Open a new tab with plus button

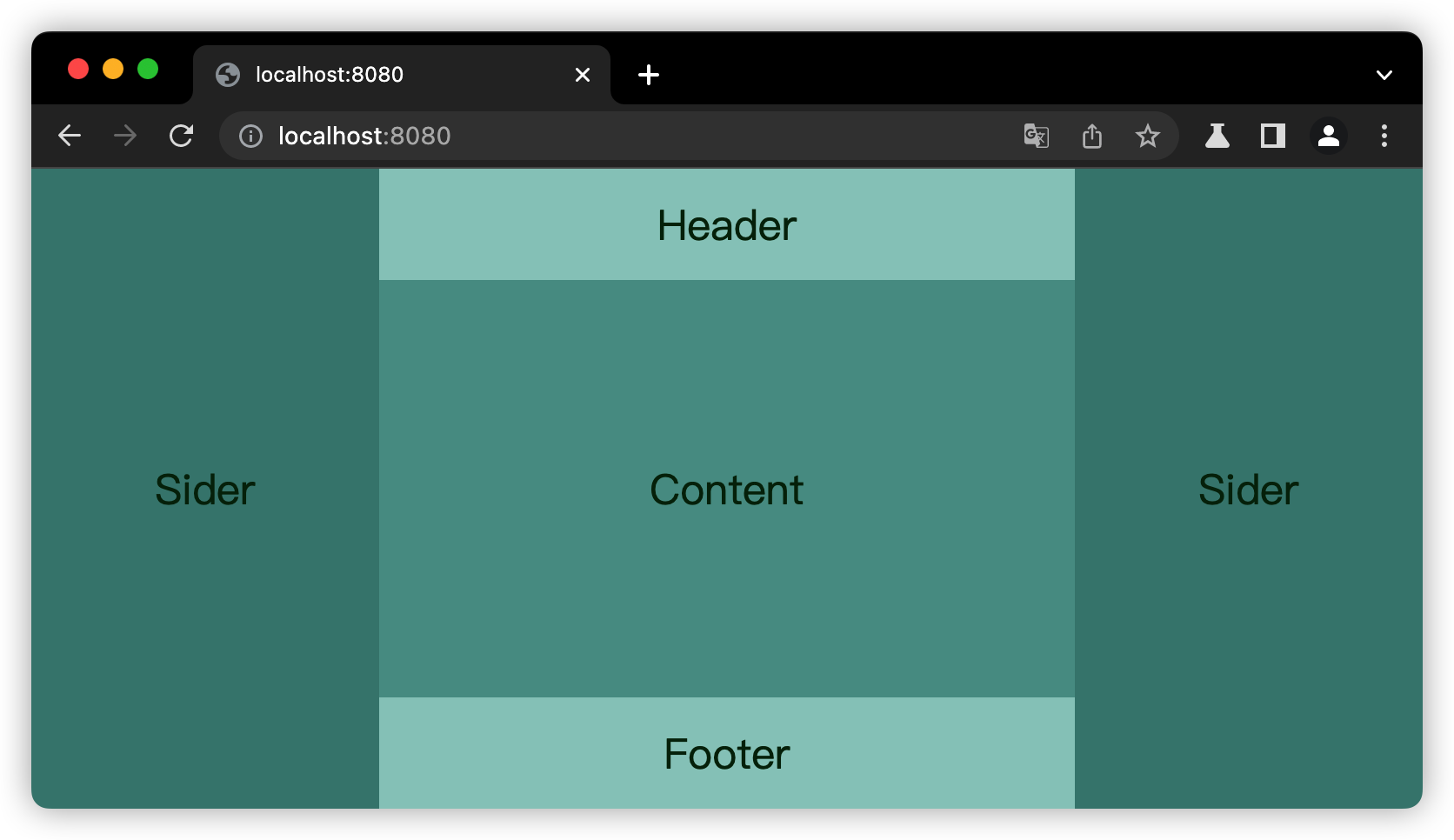[649, 75]
